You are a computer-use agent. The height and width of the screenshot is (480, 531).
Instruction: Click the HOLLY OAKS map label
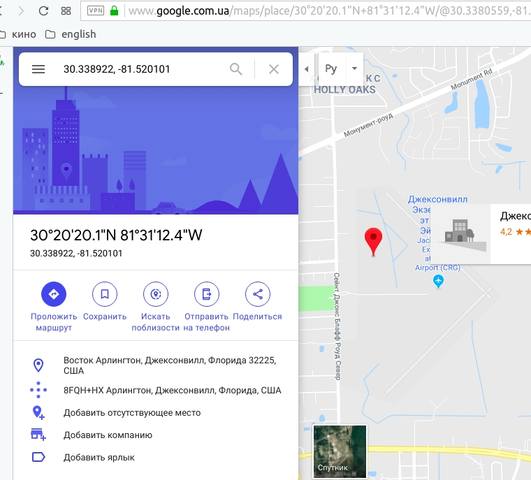tap(344, 90)
